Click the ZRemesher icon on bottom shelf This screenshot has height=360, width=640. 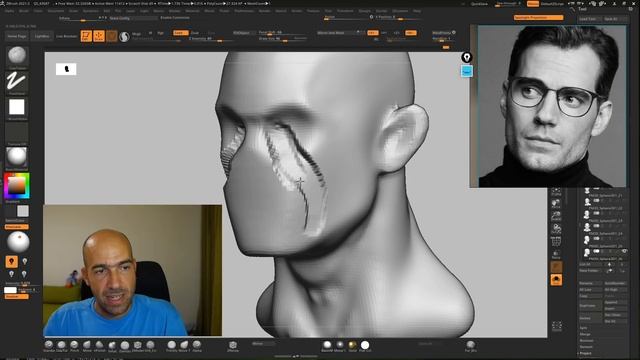tap(233, 346)
